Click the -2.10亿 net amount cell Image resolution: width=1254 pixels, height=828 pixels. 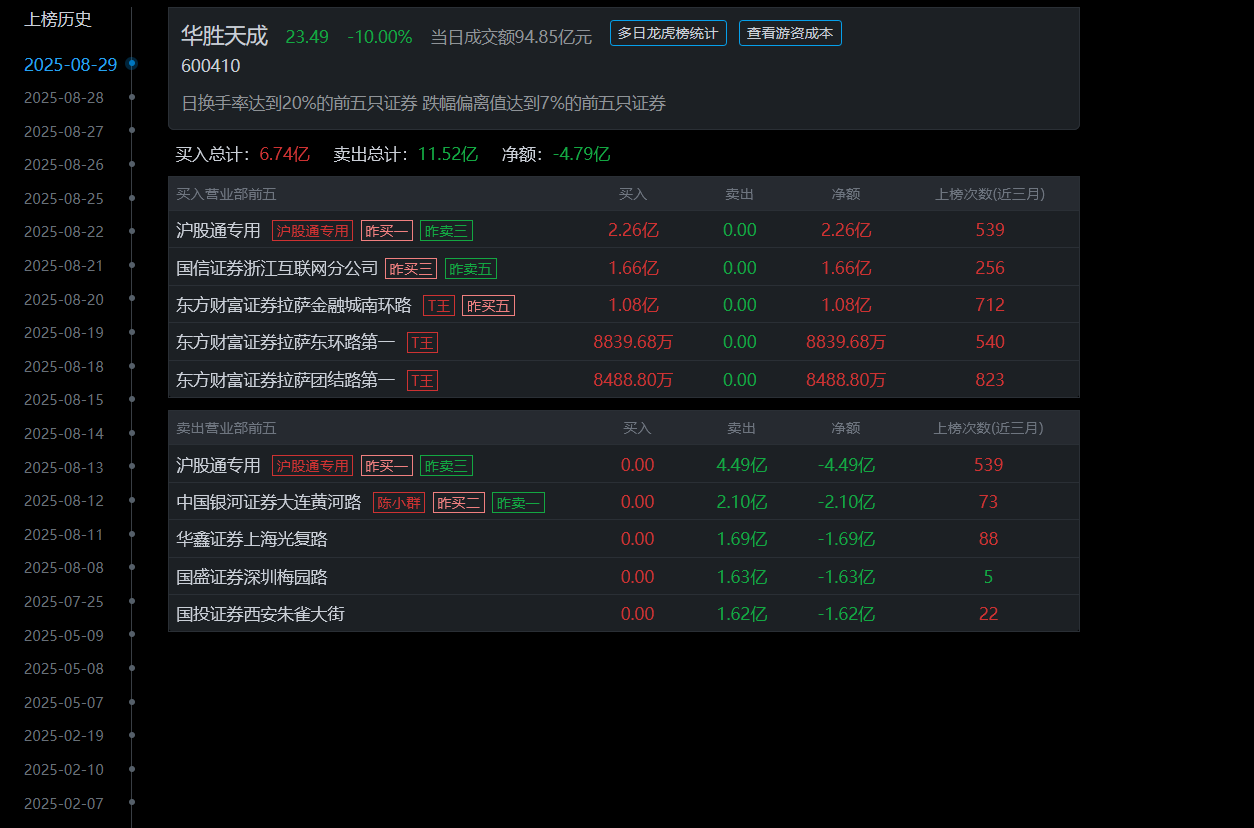coord(846,502)
